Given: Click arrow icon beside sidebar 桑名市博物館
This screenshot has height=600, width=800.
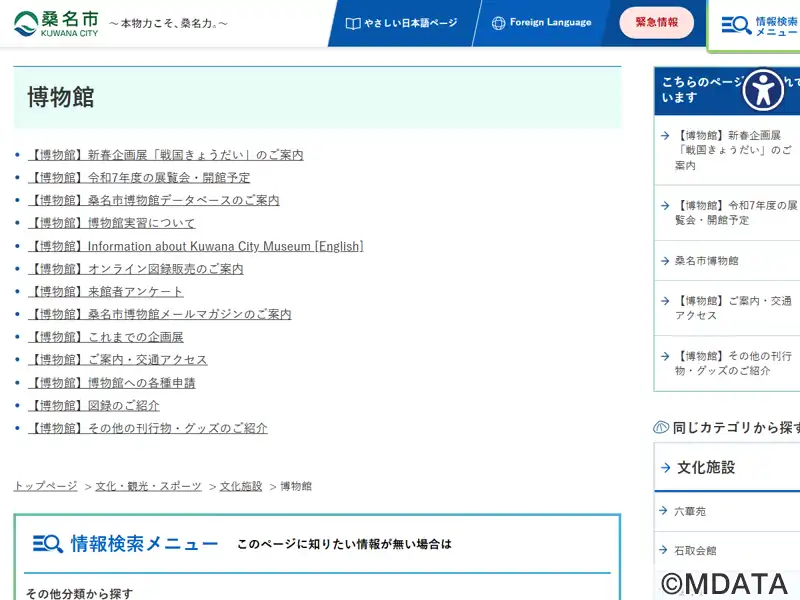Looking at the screenshot, I should point(665,261).
